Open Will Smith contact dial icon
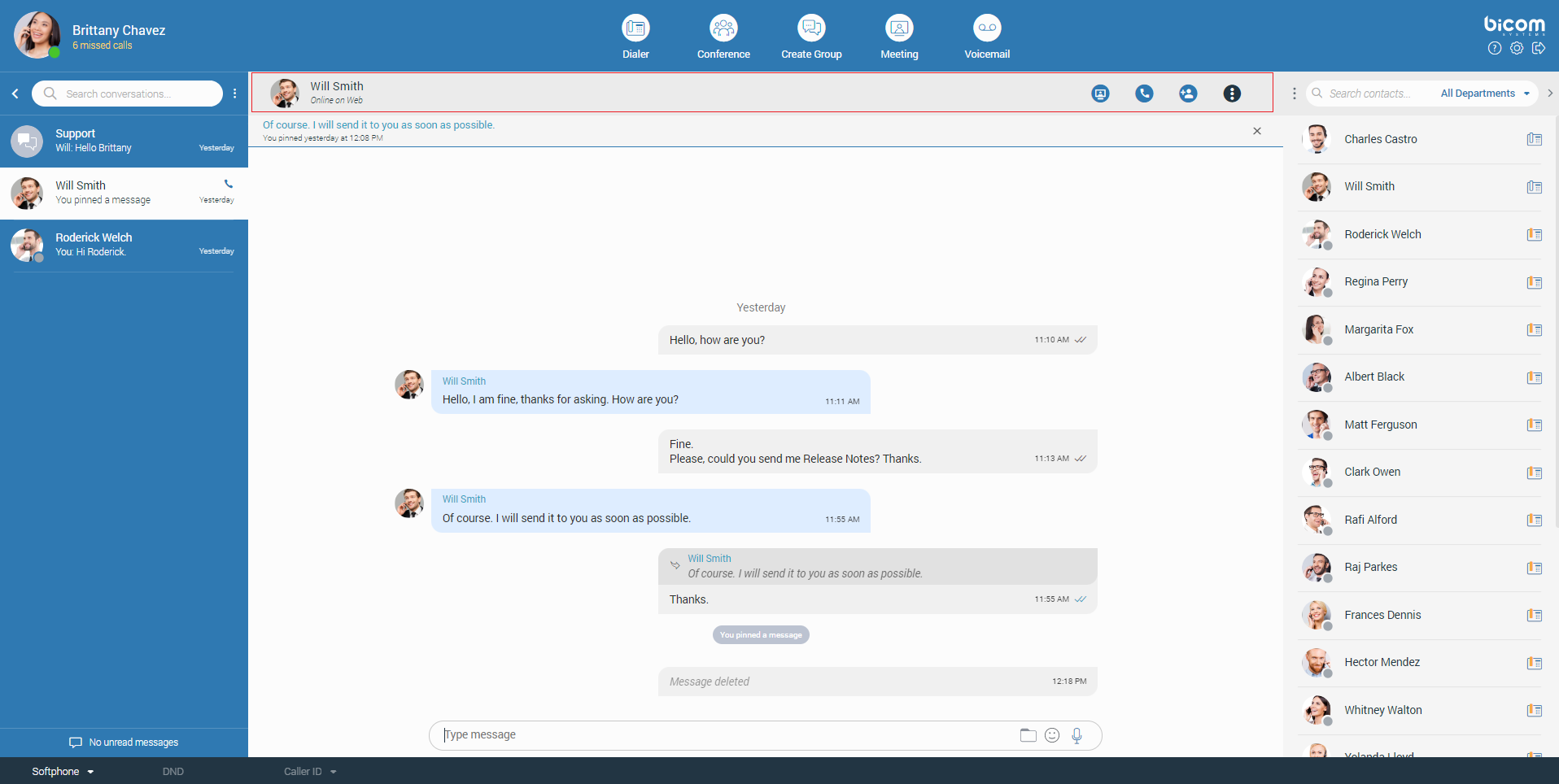Image resolution: width=1559 pixels, height=784 pixels. (x=1535, y=187)
